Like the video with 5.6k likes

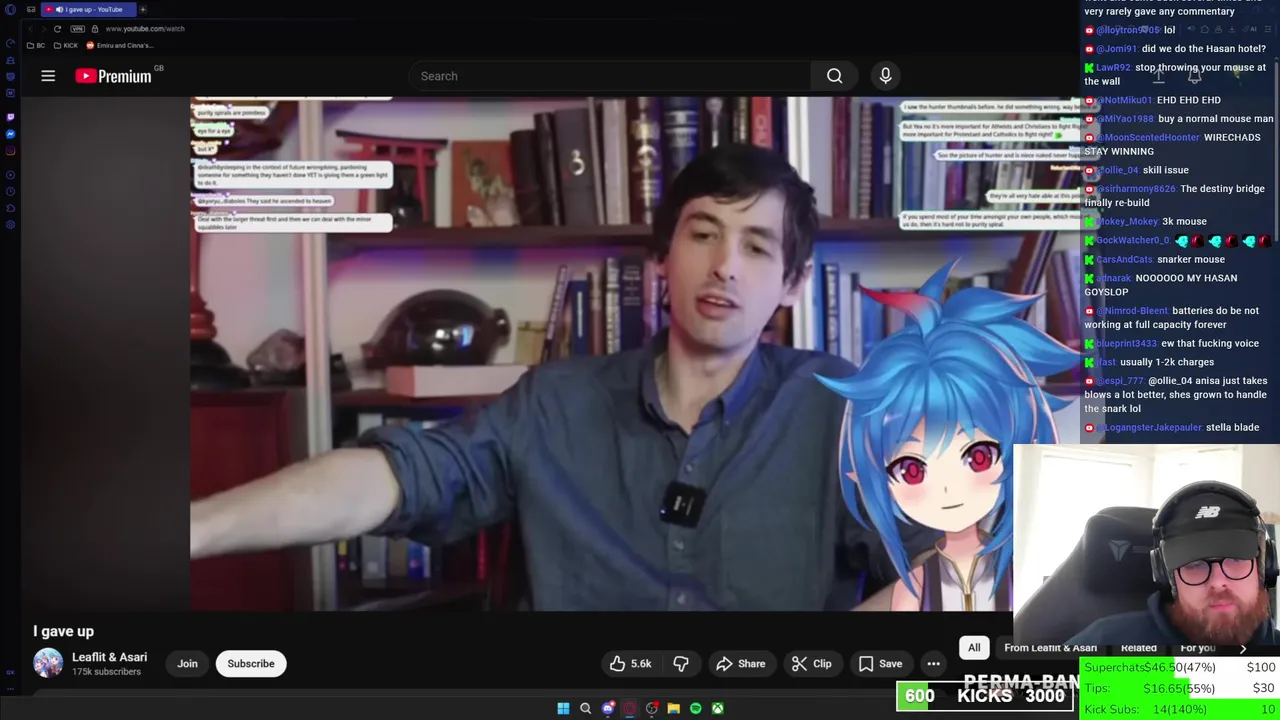point(631,664)
